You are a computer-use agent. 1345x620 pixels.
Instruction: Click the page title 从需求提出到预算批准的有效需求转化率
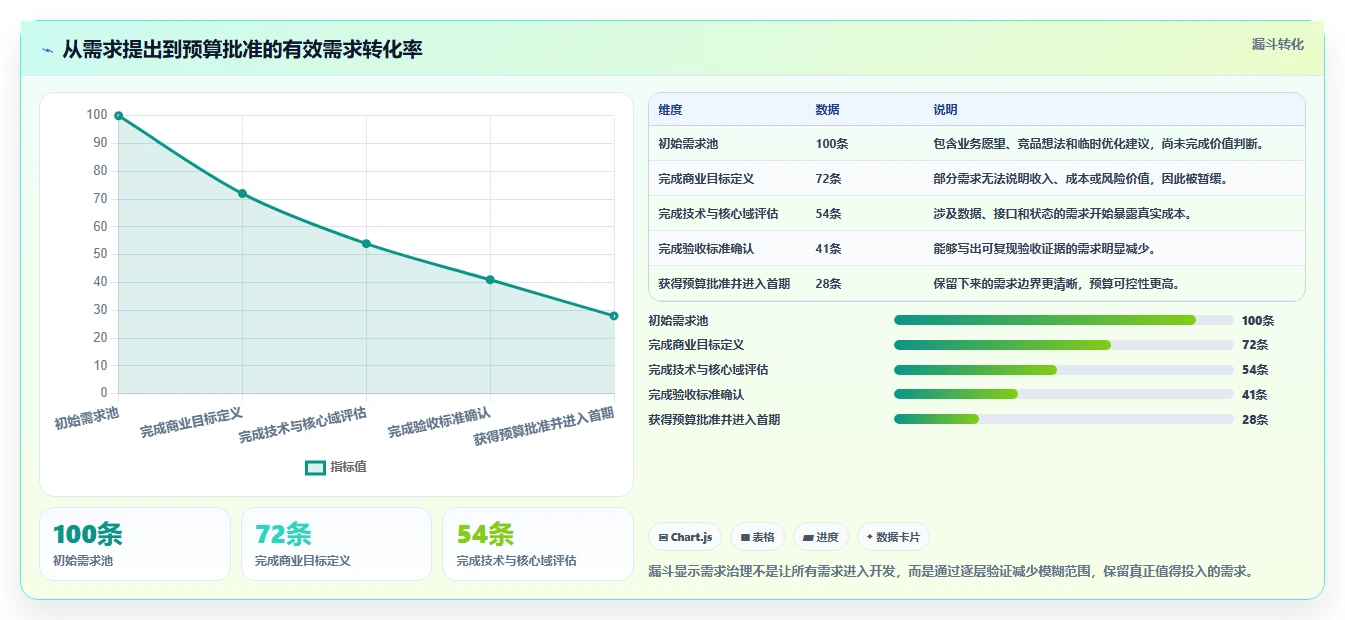242,49
